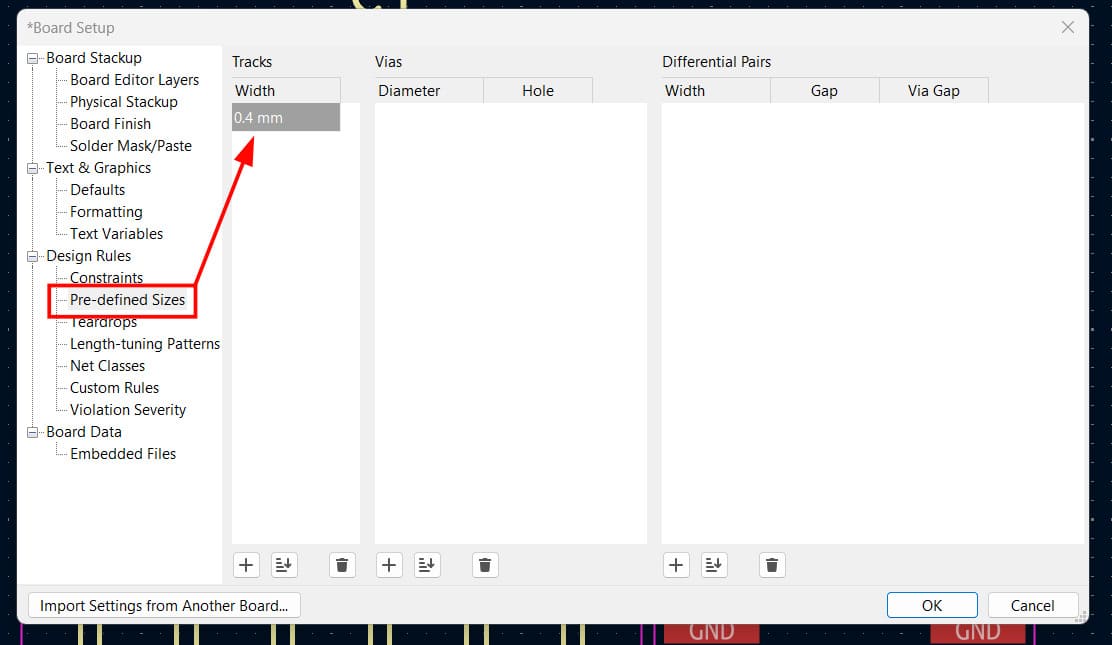Select the Board Stackup category label
This screenshot has height=645, width=1112.
coord(94,58)
